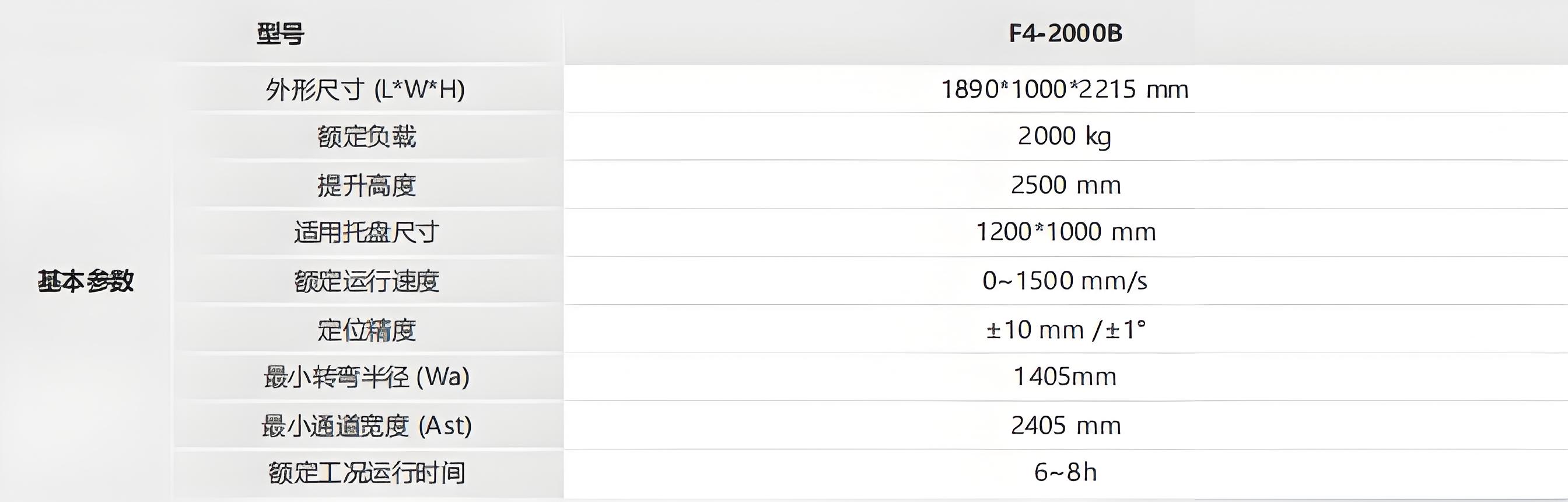Image resolution: width=1568 pixels, height=502 pixels.
Task: Select the 1200*1000 mm pallet size value
Action: click(1065, 232)
